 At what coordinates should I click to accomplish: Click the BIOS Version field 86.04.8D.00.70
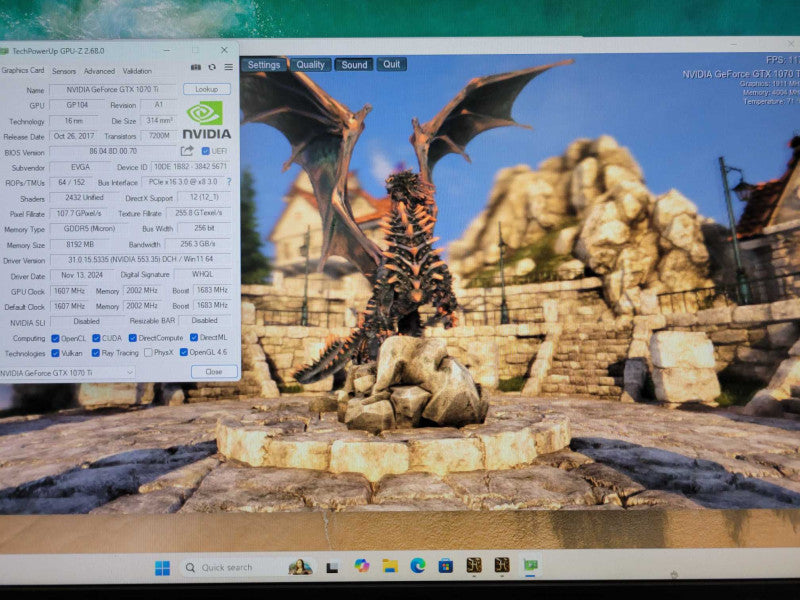[113, 152]
